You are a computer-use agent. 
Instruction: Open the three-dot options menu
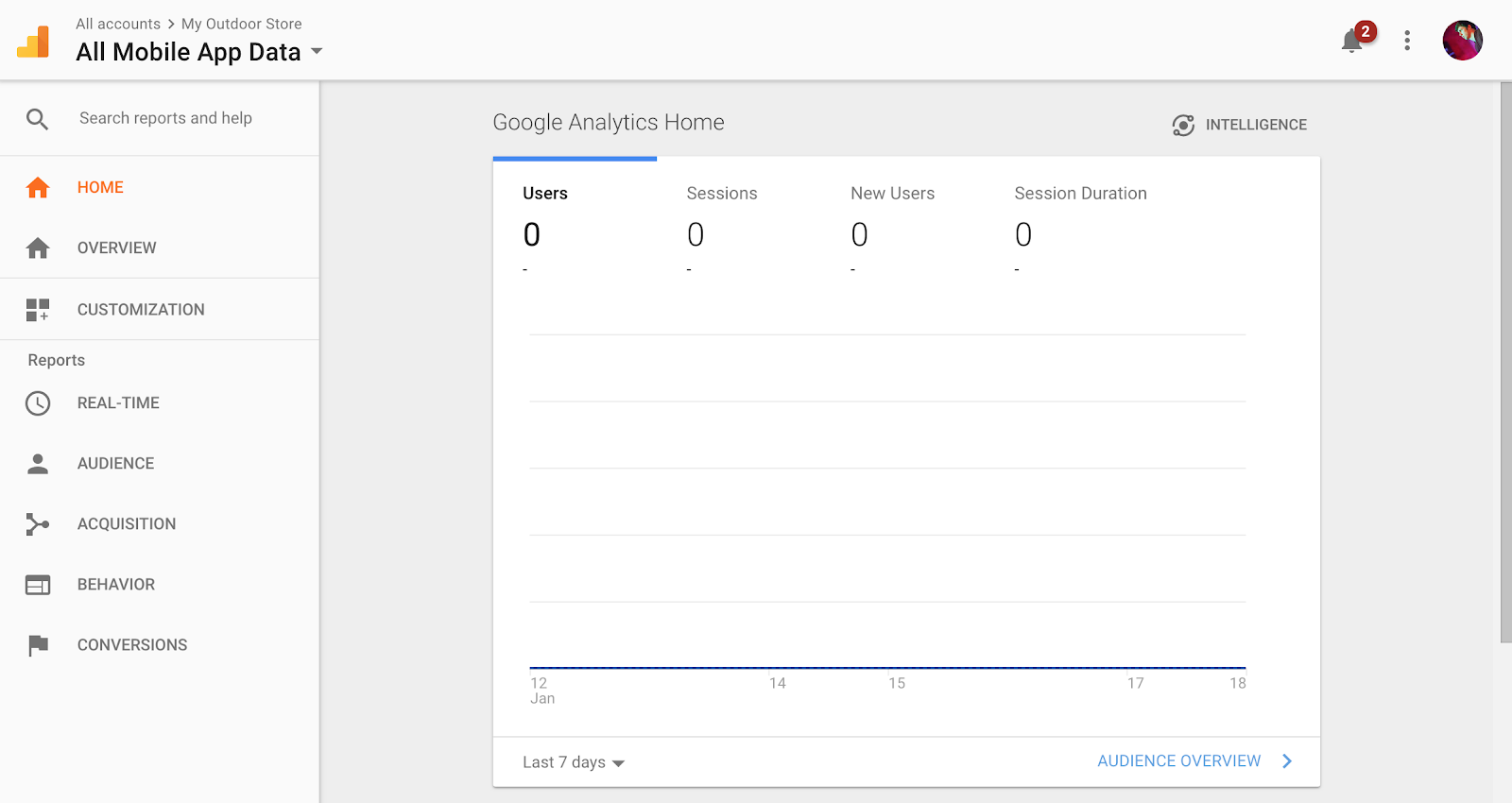[1407, 40]
